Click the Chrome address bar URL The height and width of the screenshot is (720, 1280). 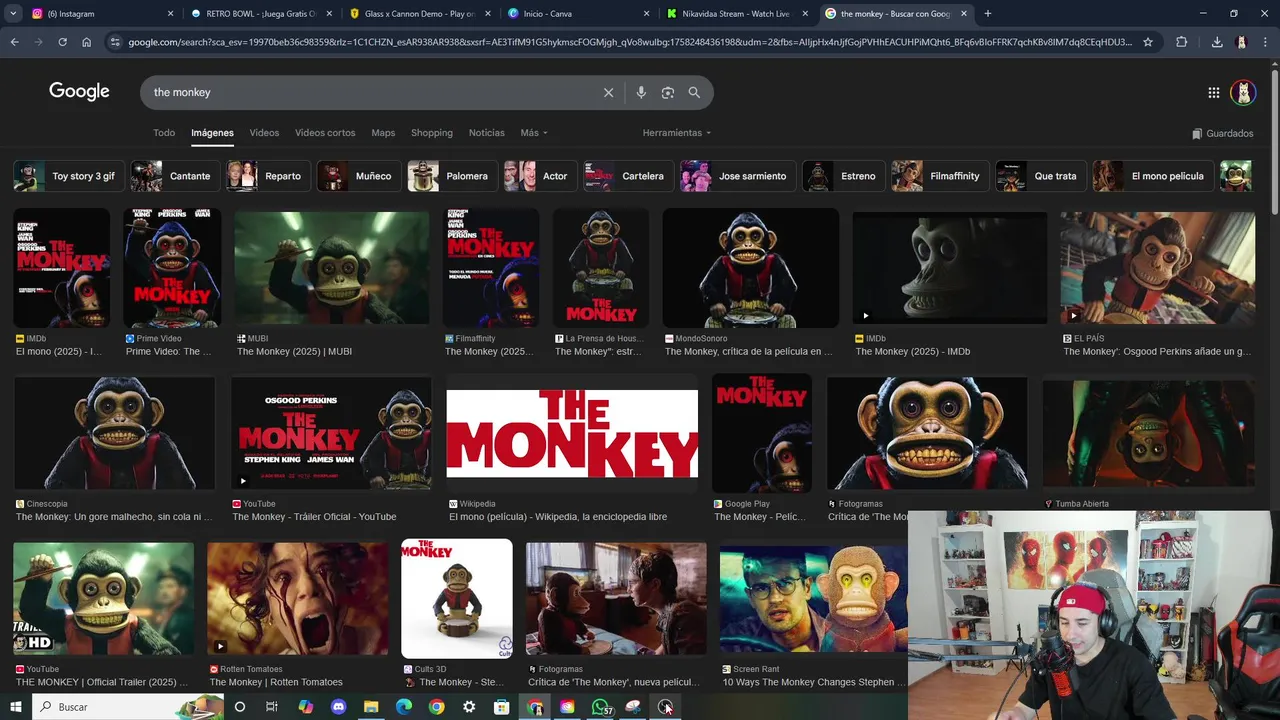pos(630,42)
